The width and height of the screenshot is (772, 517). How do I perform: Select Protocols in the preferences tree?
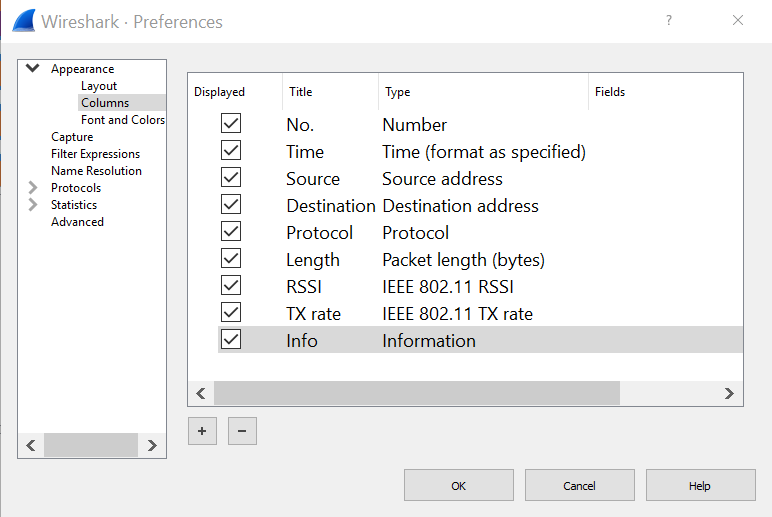[76, 188]
